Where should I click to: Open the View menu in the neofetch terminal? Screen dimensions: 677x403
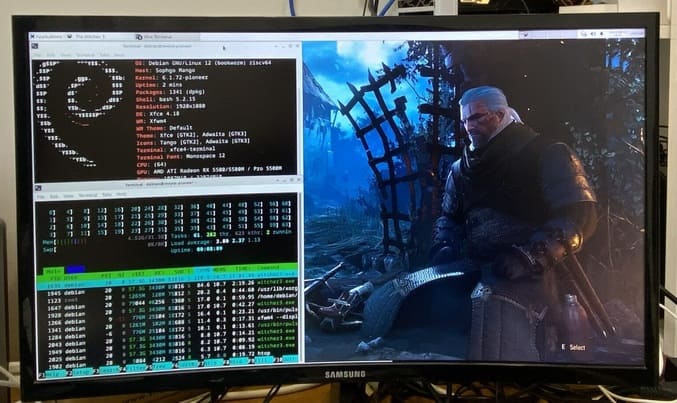pos(65,55)
